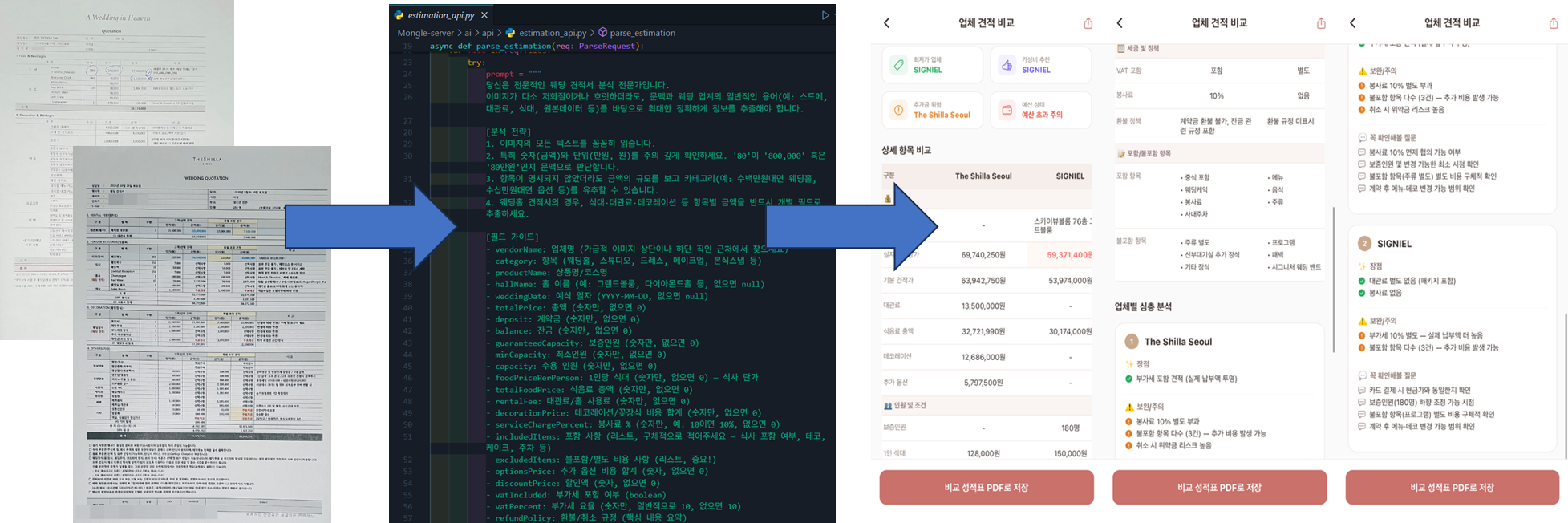Open the 예산 초과 주의 card

click(1040, 110)
